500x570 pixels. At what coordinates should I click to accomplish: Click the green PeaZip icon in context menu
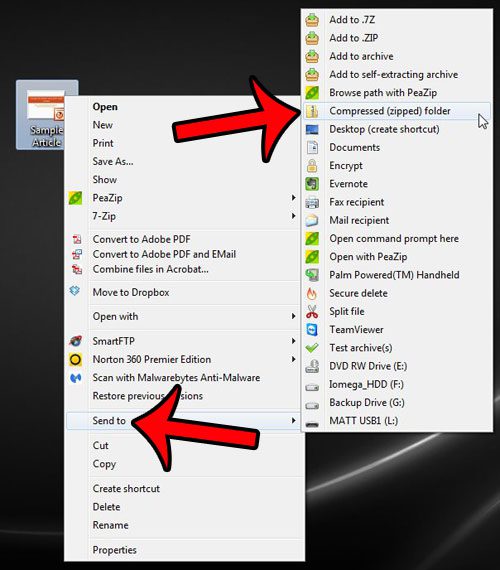click(x=75, y=198)
